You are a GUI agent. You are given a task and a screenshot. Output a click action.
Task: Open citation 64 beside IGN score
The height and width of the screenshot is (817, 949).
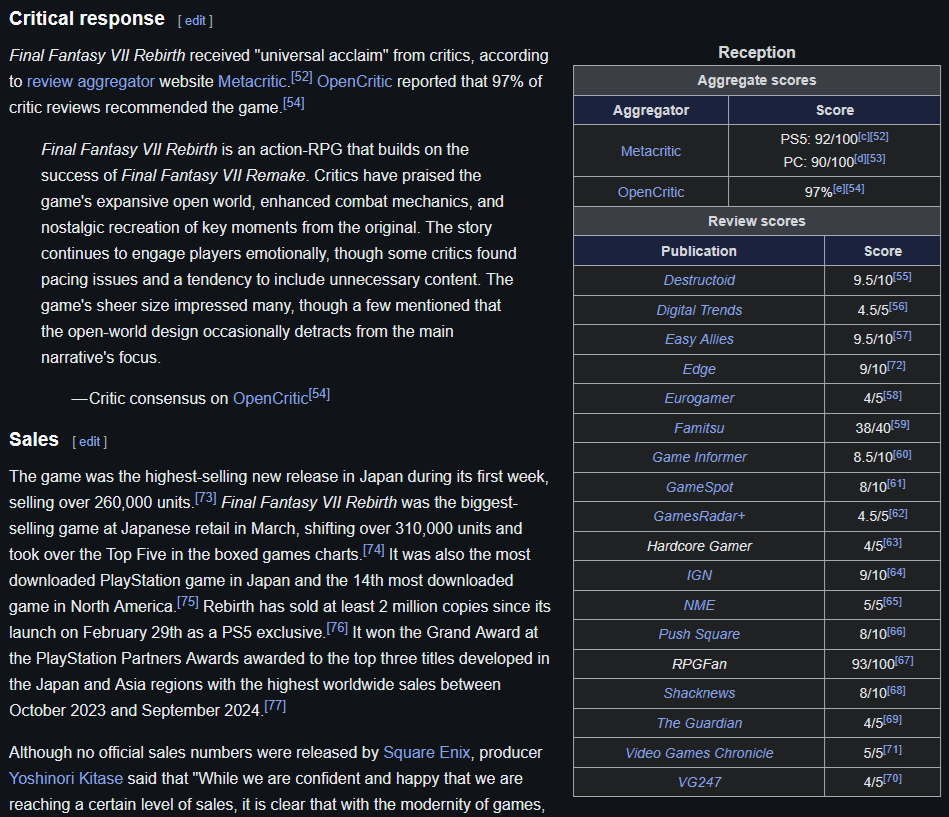[896, 573]
